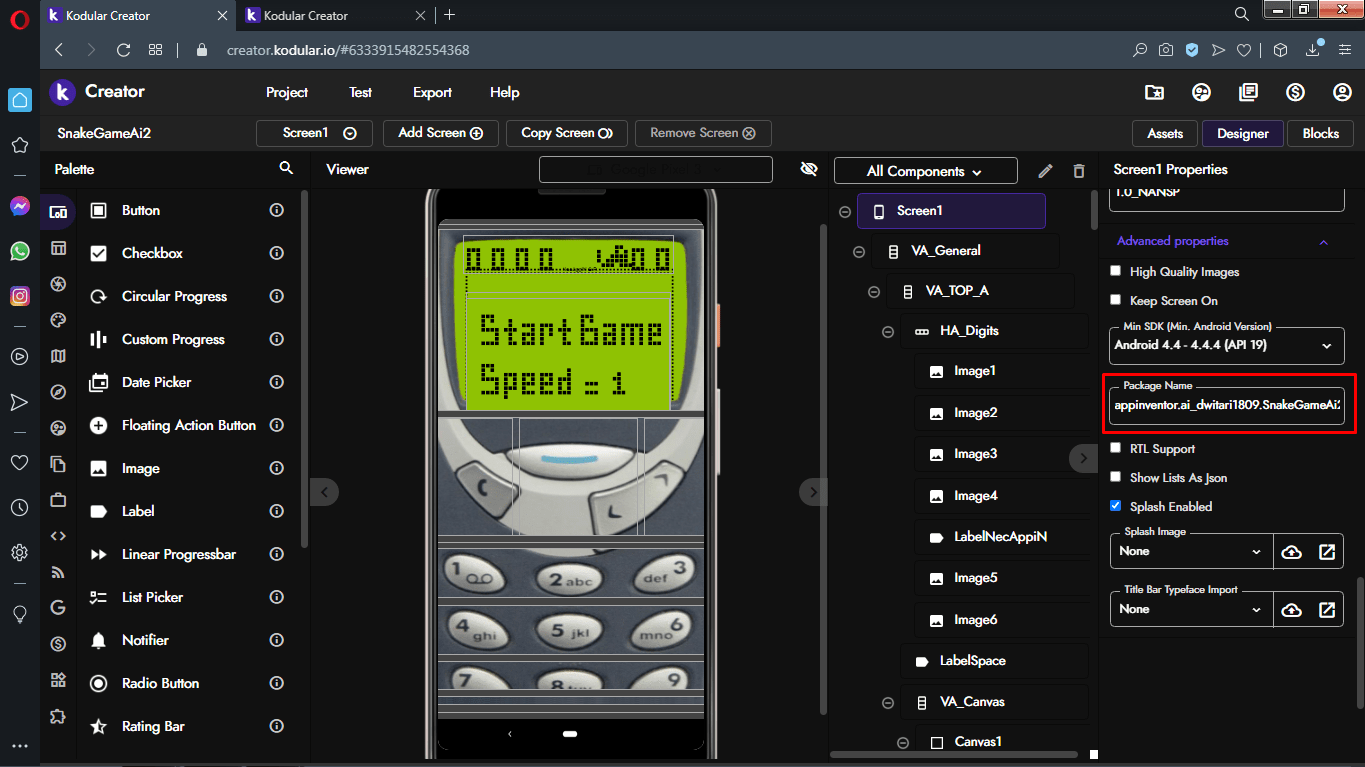The width and height of the screenshot is (1365, 767).
Task: Open the Help menu
Action: tap(504, 92)
